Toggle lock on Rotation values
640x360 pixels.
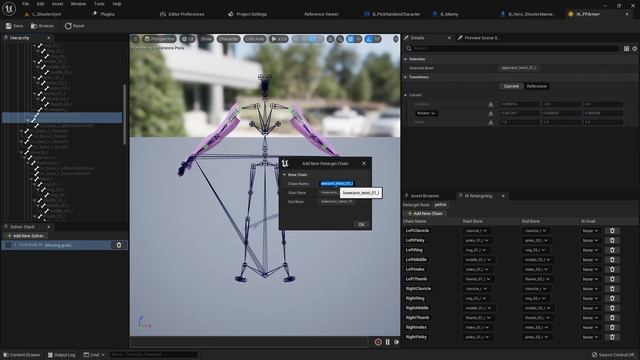click(x=491, y=113)
